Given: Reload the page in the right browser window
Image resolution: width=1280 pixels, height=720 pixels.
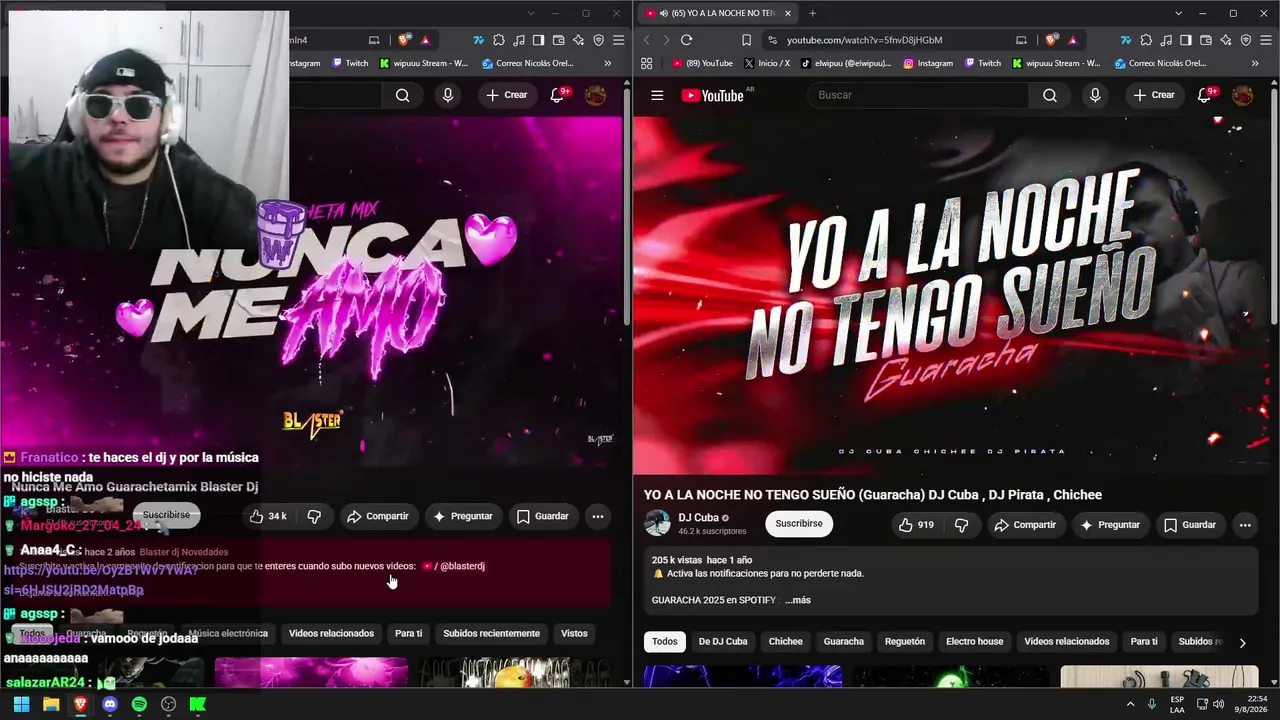Looking at the screenshot, I should [686, 40].
